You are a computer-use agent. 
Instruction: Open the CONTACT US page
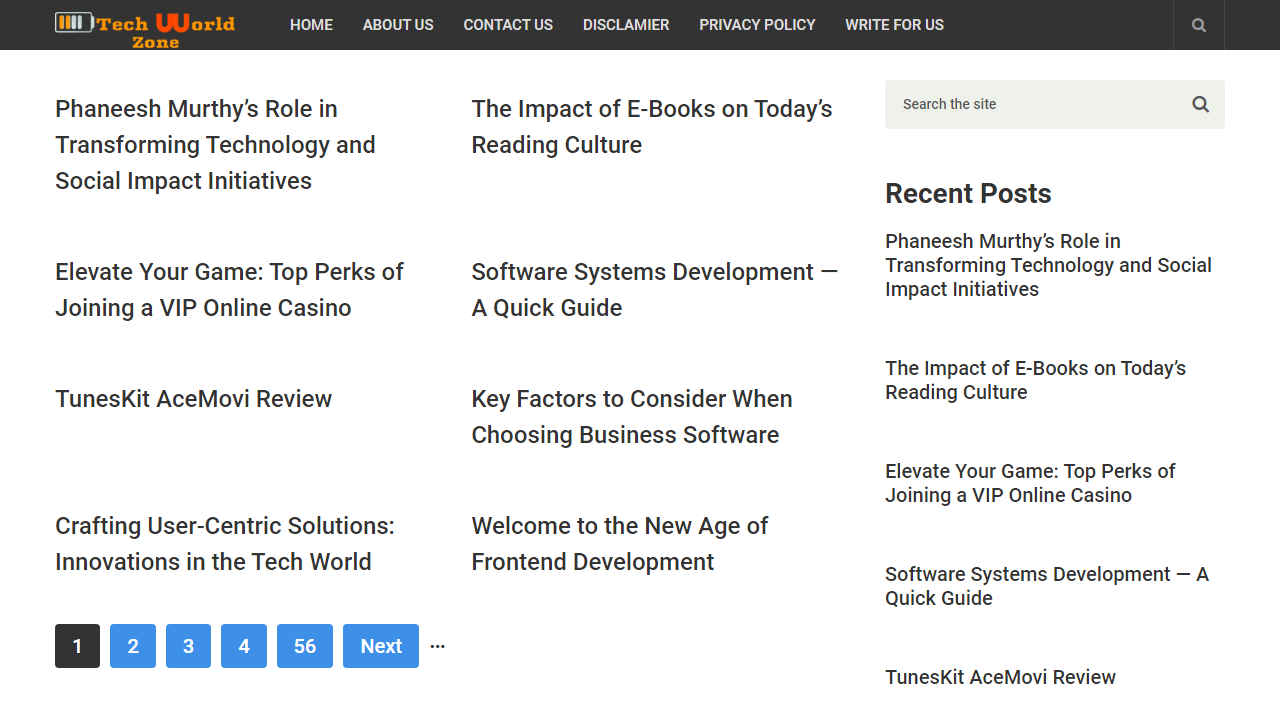(508, 24)
